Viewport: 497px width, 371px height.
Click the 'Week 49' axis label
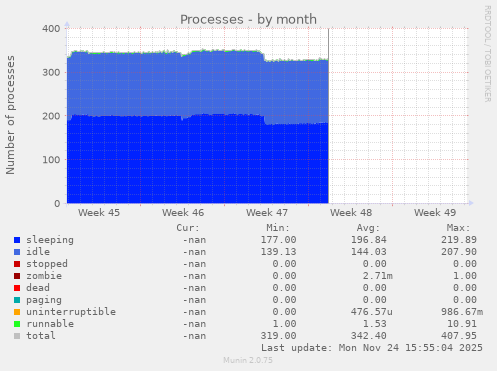pyautogui.click(x=435, y=213)
